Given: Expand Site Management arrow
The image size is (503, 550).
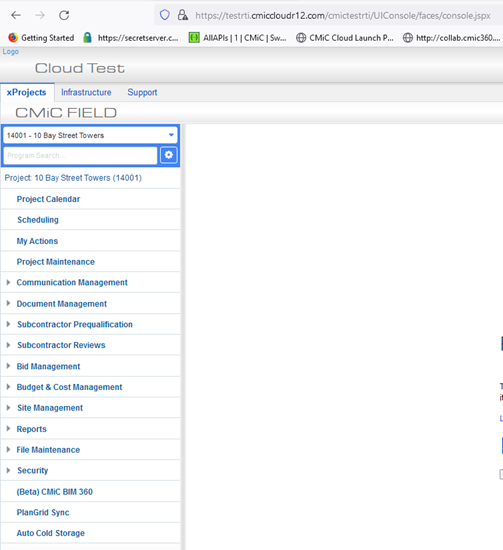Looking at the screenshot, I should (x=8, y=408).
